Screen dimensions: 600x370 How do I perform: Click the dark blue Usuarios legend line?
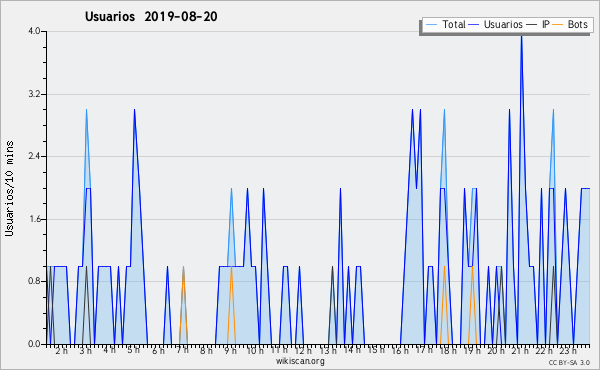474,25
